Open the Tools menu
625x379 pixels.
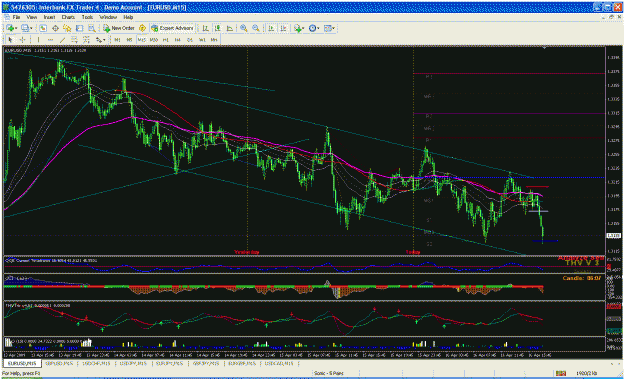click(87, 18)
